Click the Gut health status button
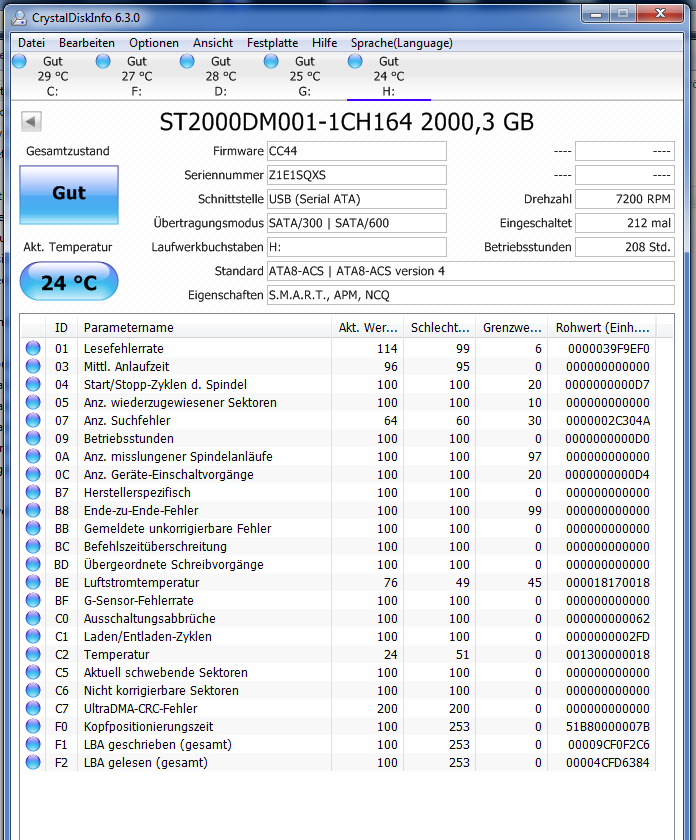The width and height of the screenshot is (696, 840). click(69, 194)
